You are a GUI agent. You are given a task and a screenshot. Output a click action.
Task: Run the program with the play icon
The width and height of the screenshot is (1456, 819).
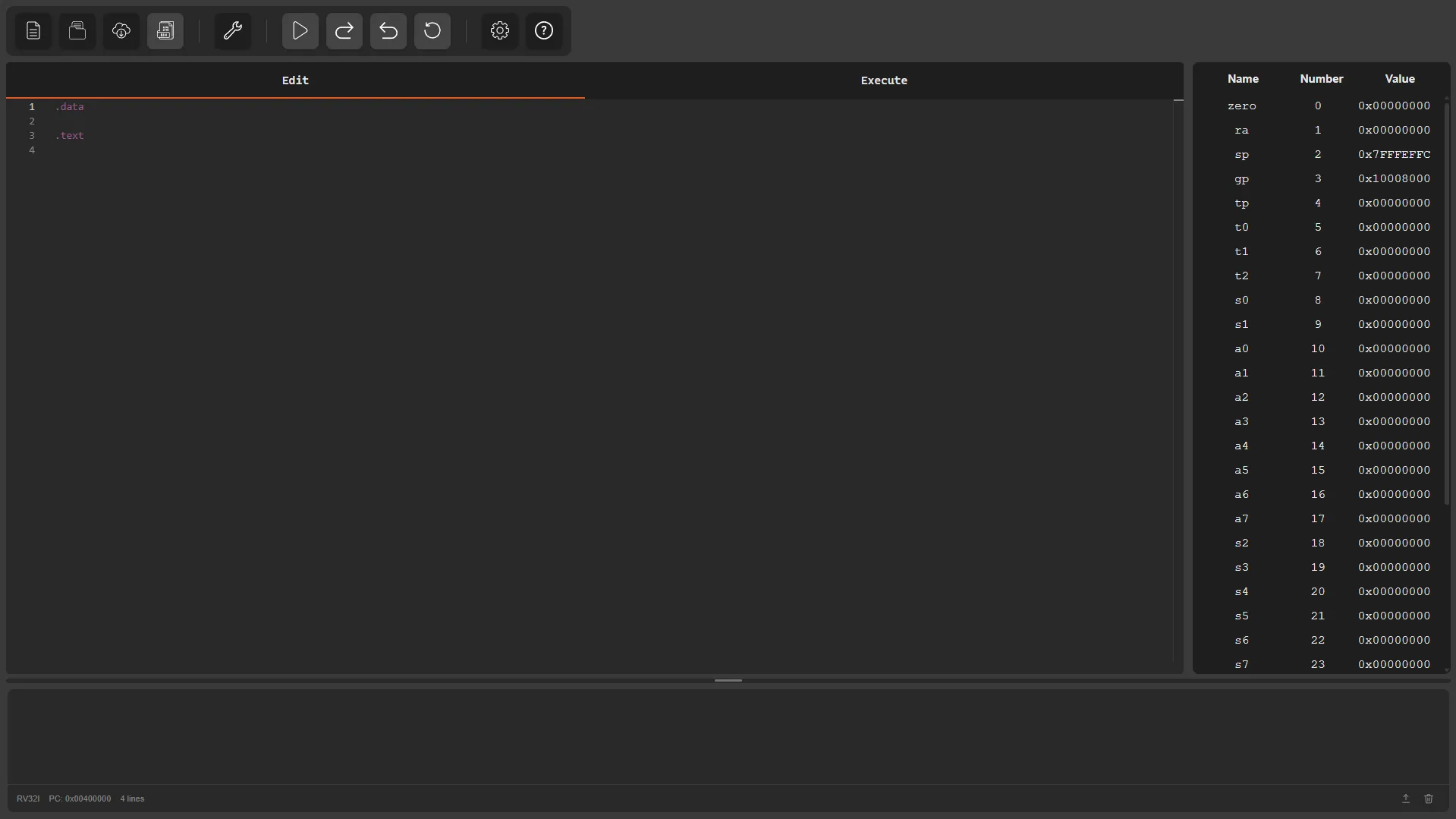point(299,31)
